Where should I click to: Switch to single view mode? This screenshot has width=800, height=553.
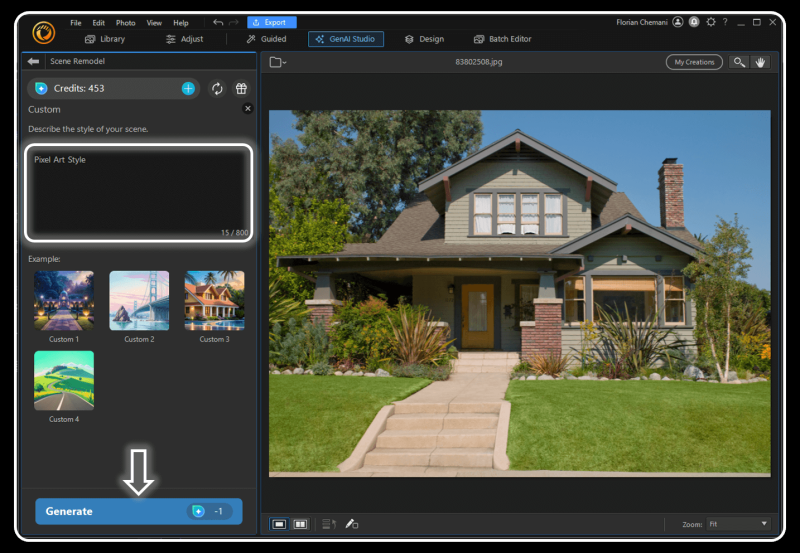tap(279, 524)
